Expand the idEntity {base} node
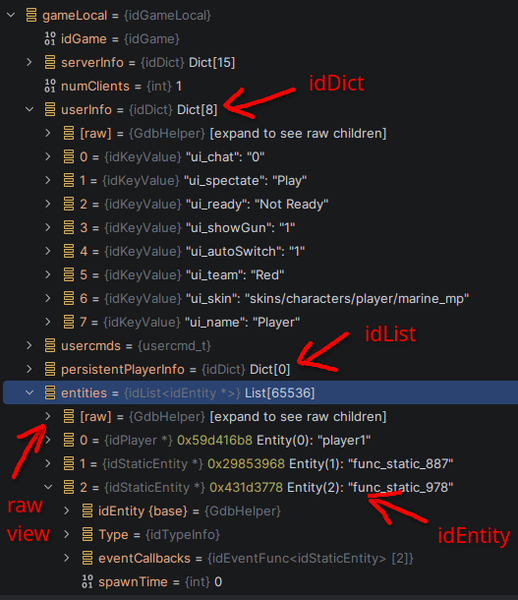 tap(67, 511)
